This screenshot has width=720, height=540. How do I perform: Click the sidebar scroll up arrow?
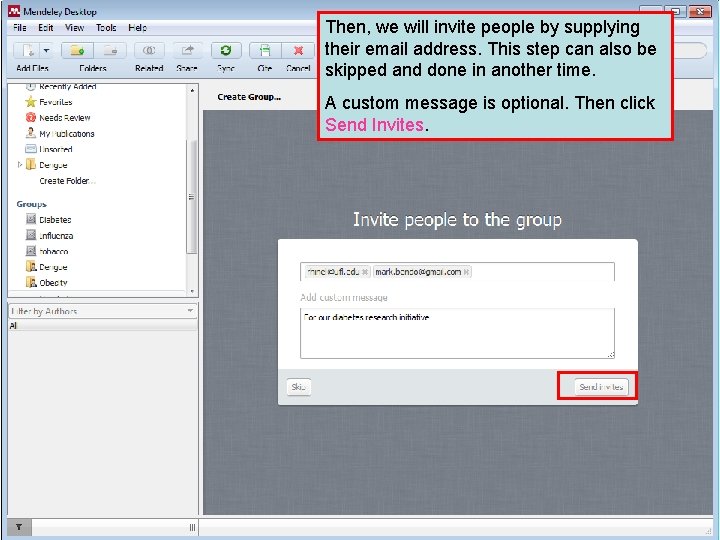click(x=192, y=90)
